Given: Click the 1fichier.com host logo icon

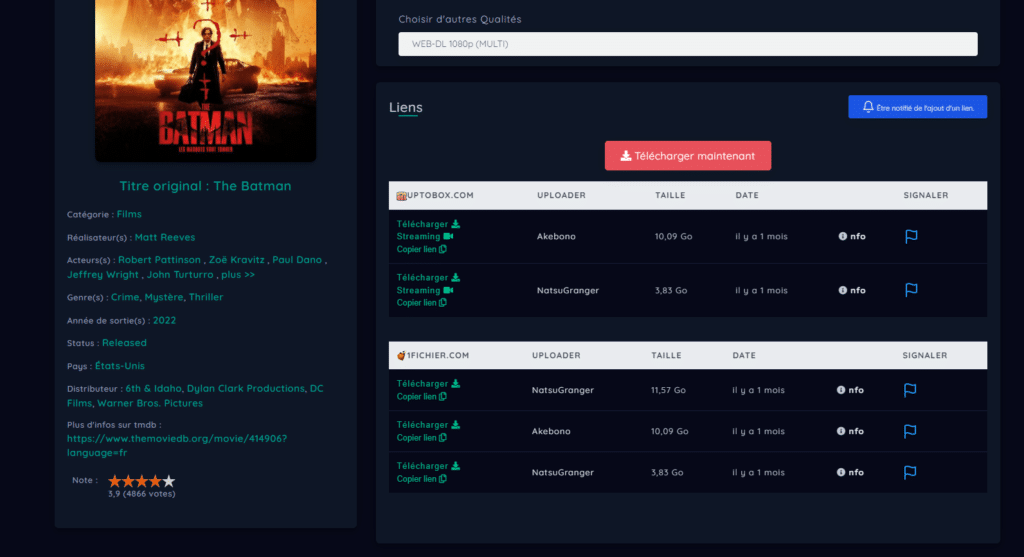Looking at the screenshot, I should coord(402,355).
